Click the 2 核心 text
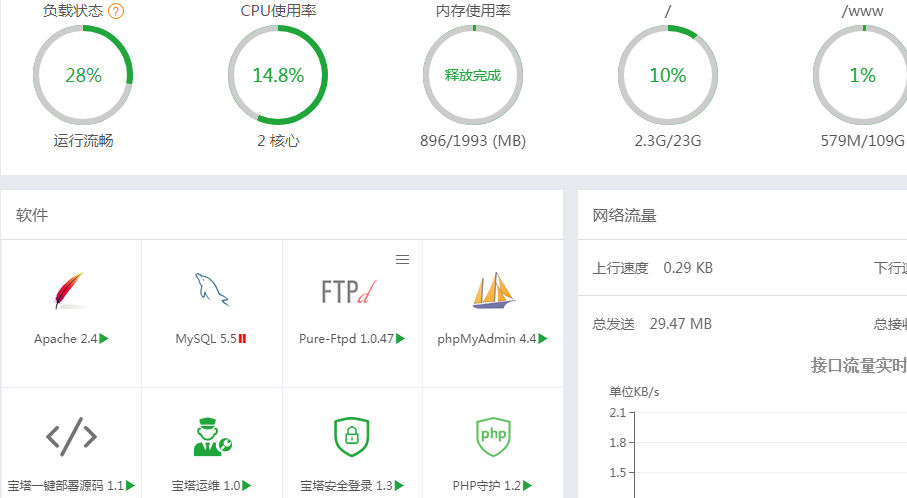 (278, 141)
